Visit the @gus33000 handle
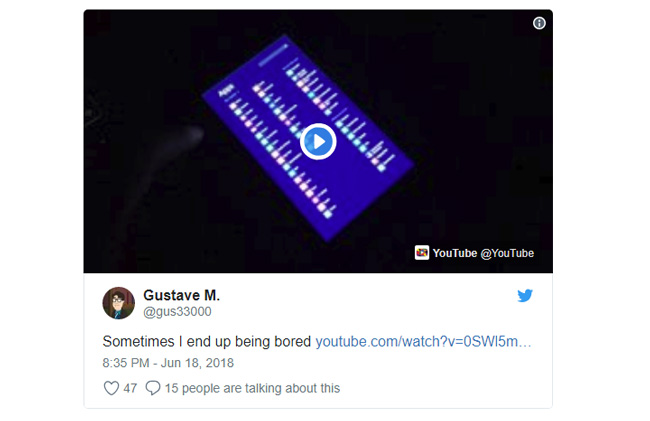The height and width of the screenshot is (421, 650). click(177, 312)
